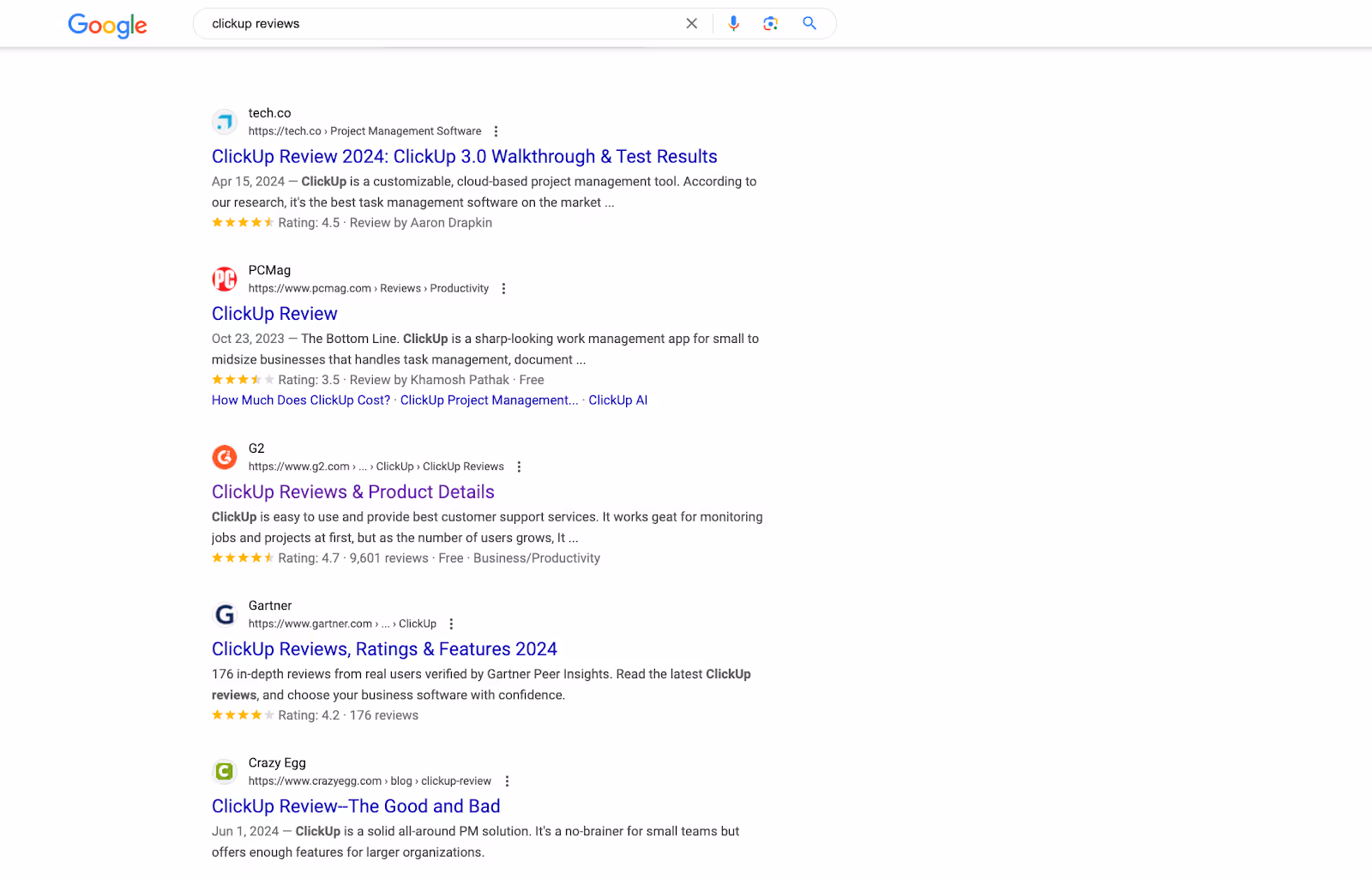This screenshot has height=879, width=1372.
Task: Click the tech.co favicon
Action: pyautogui.click(x=225, y=122)
